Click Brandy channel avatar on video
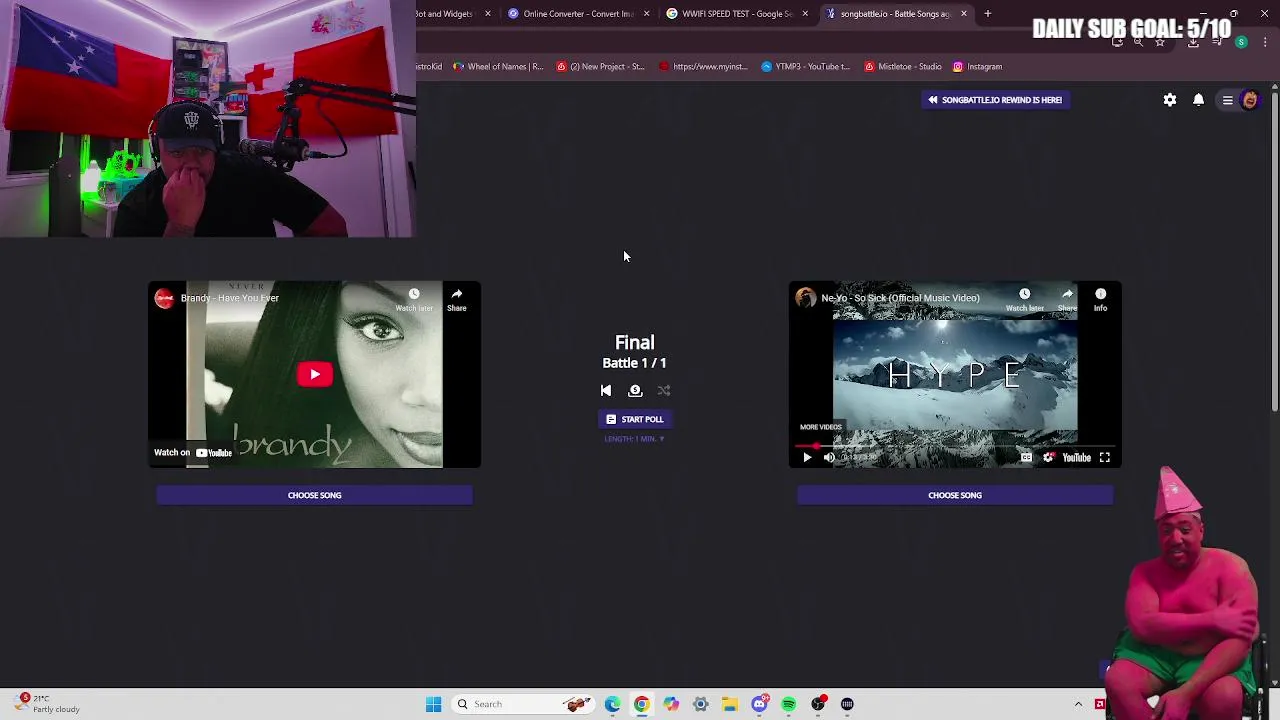 [164, 298]
